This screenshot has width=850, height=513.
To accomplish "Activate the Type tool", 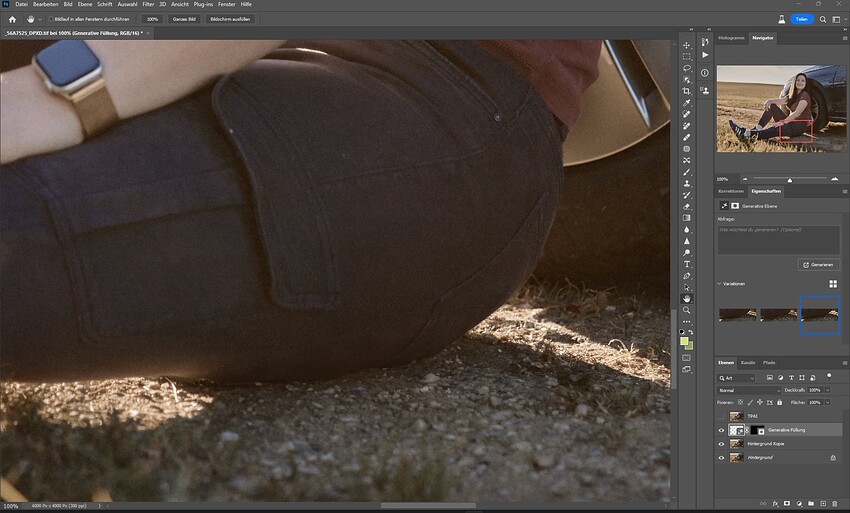I will pyautogui.click(x=687, y=264).
